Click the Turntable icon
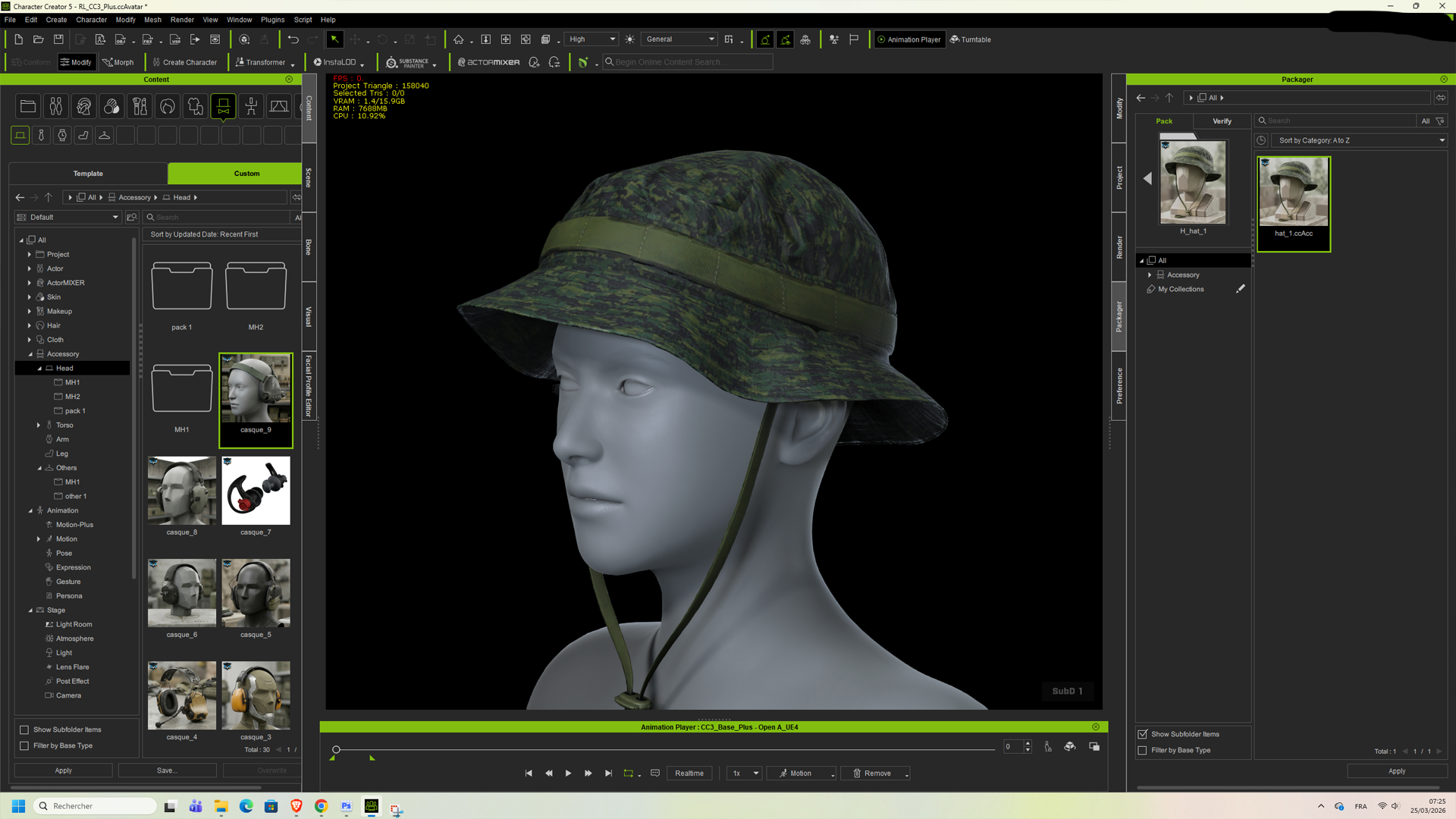Viewport: 1456px width, 819px height. [x=971, y=39]
